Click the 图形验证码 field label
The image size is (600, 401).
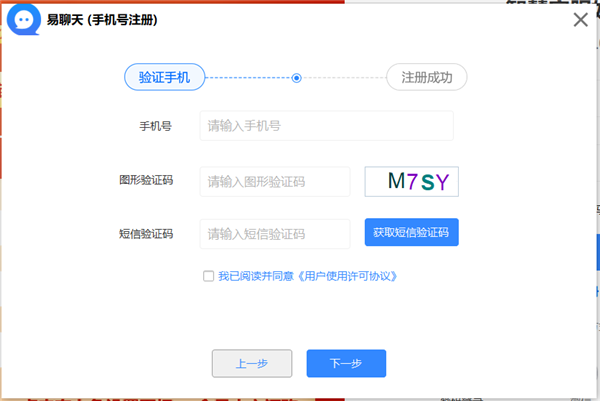146,180
